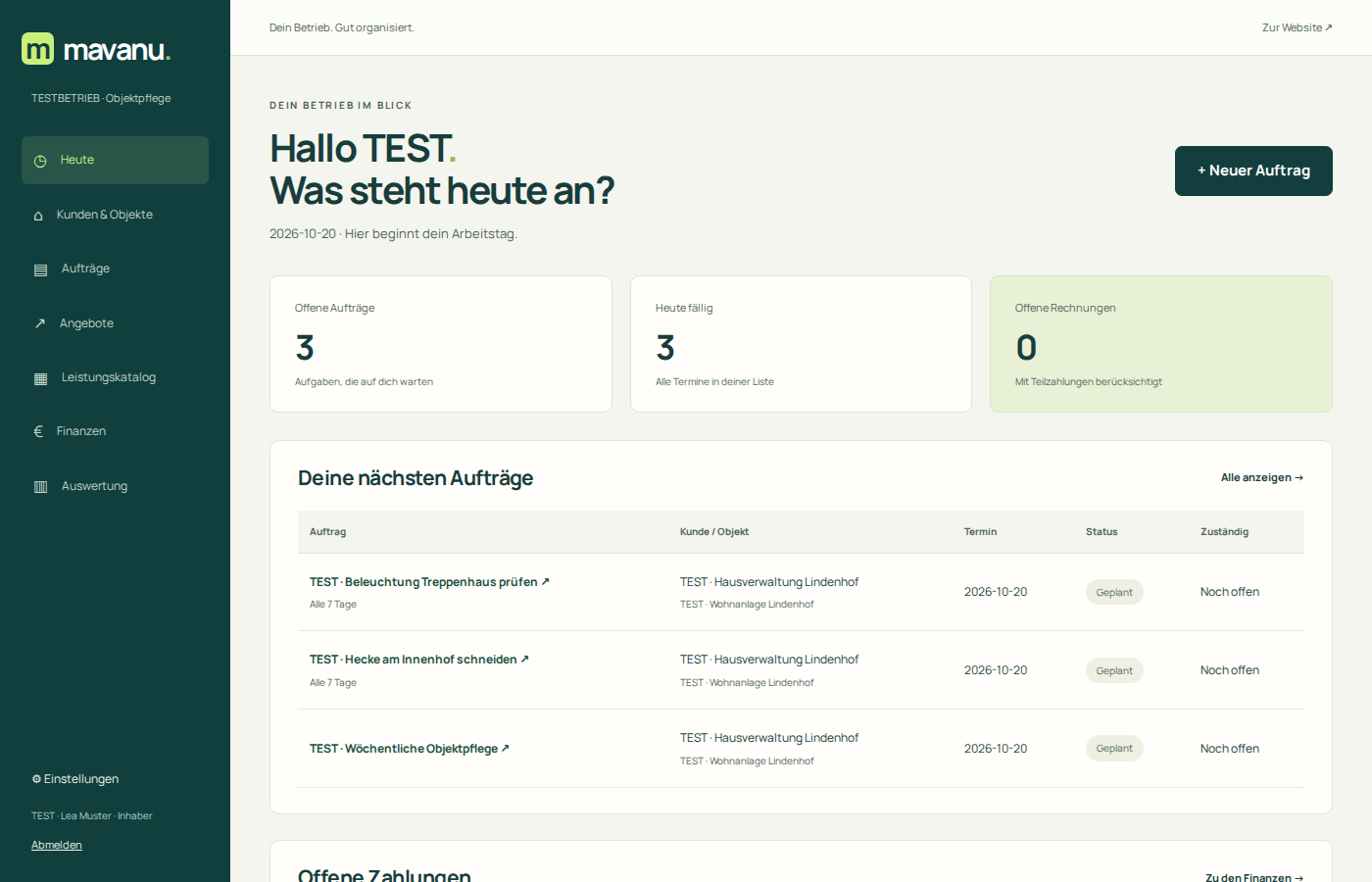Create a new order with Neuer Auftrag
The width and height of the screenshot is (1372, 882).
[x=1253, y=171]
